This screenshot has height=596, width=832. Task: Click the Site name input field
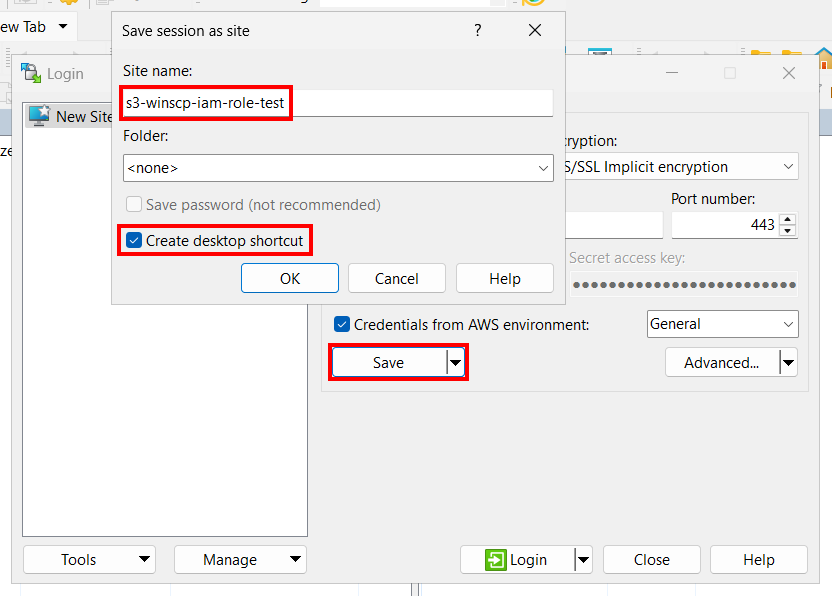coord(338,103)
